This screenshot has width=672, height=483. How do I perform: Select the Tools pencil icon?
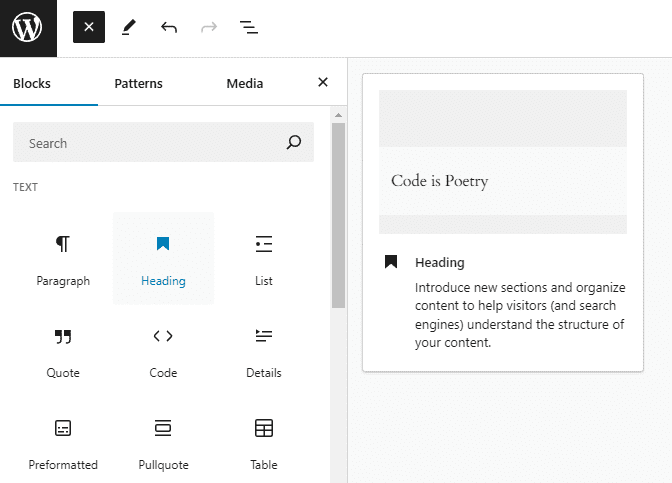(129, 28)
